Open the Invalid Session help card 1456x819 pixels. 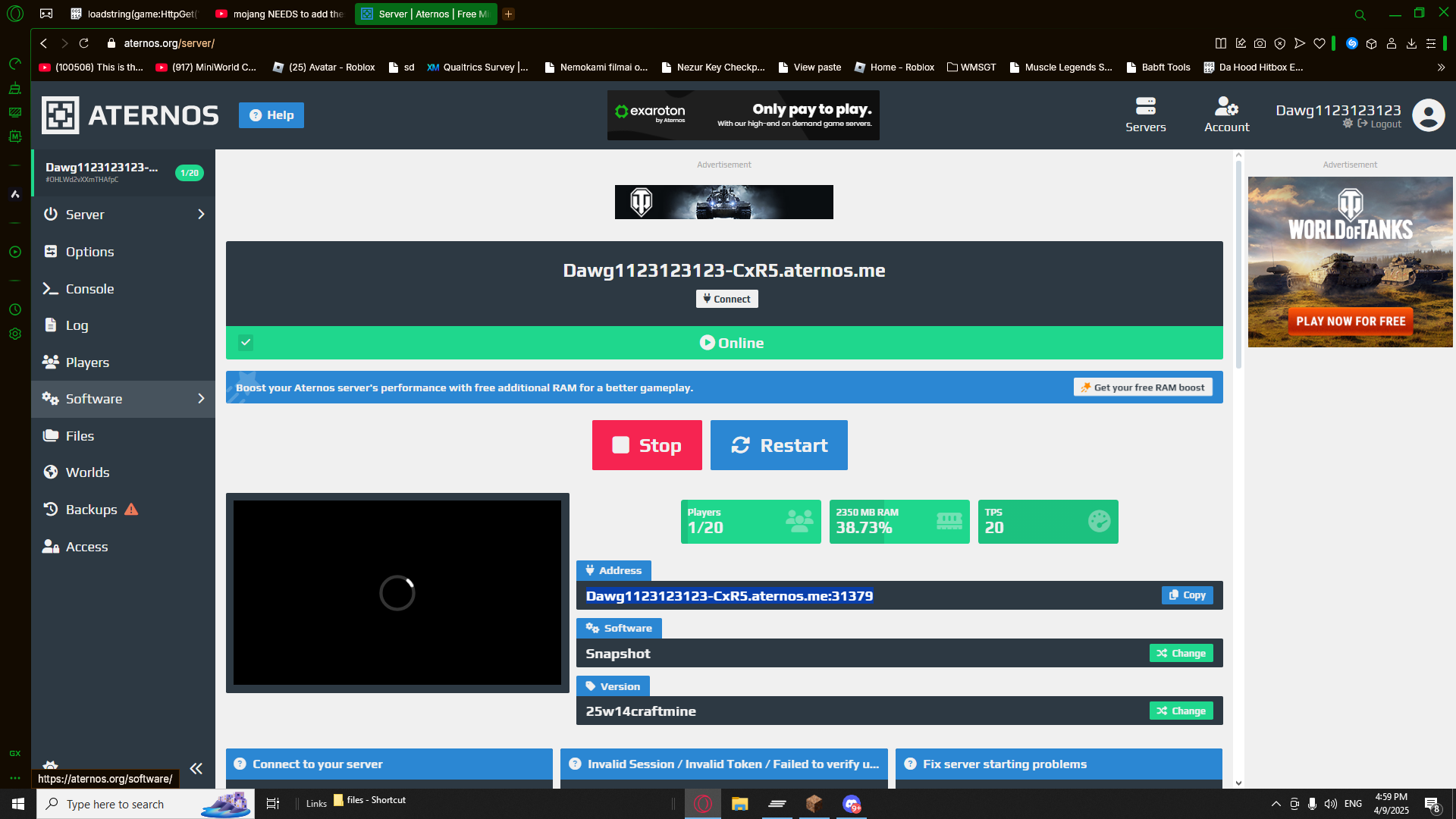click(x=723, y=764)
